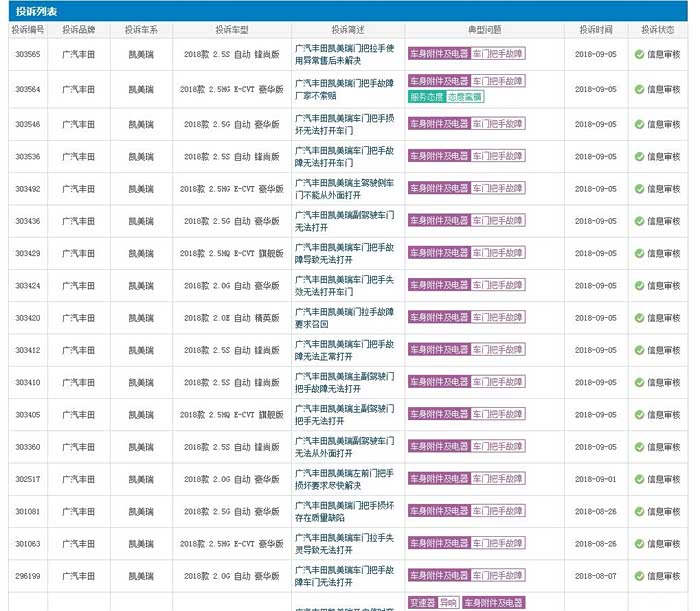Click status check icon for complaint 296199
This screenshot has width=700, height=611.
tap(639, 576)
